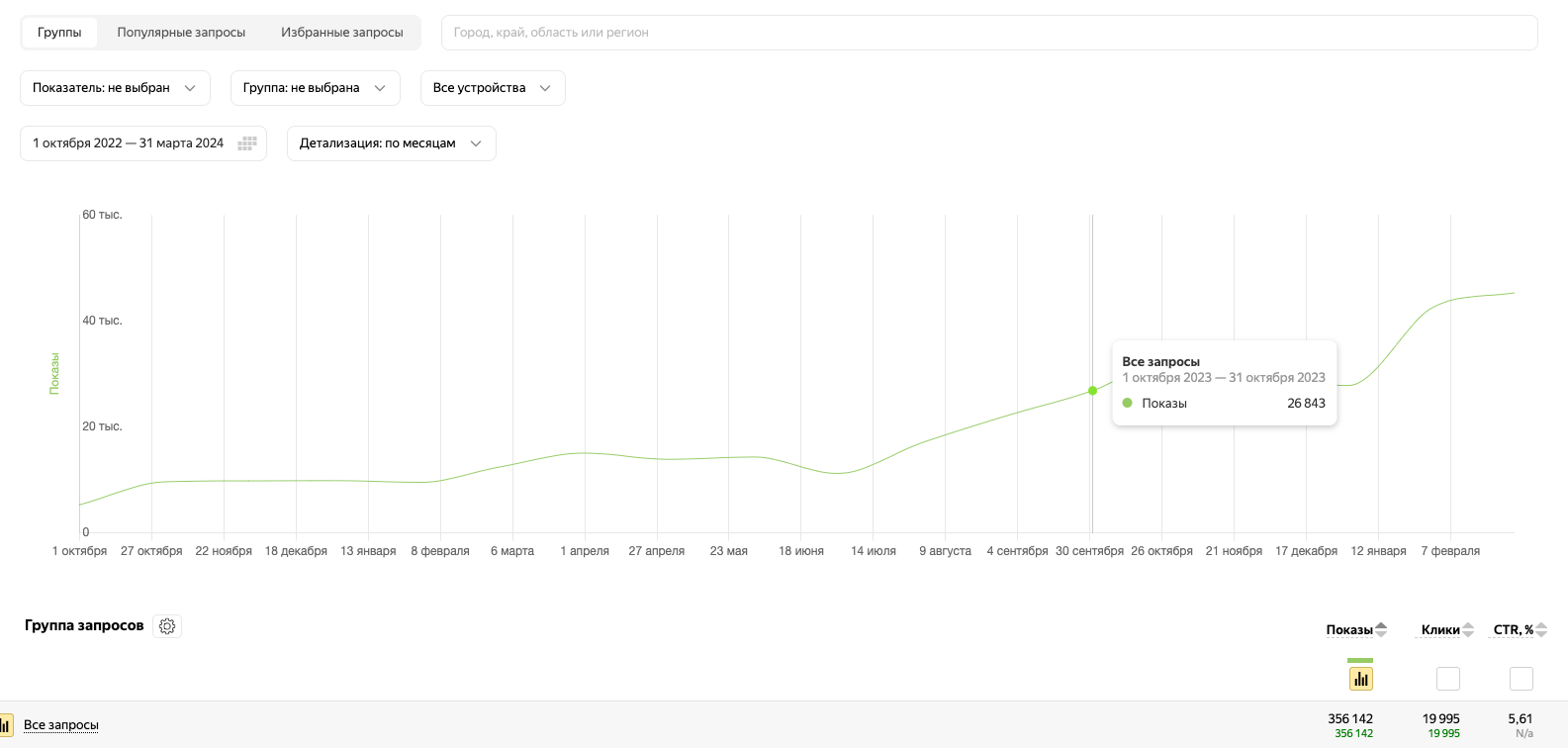
Task: Open the Все запросы link
Action: click(x=61, y=725)
